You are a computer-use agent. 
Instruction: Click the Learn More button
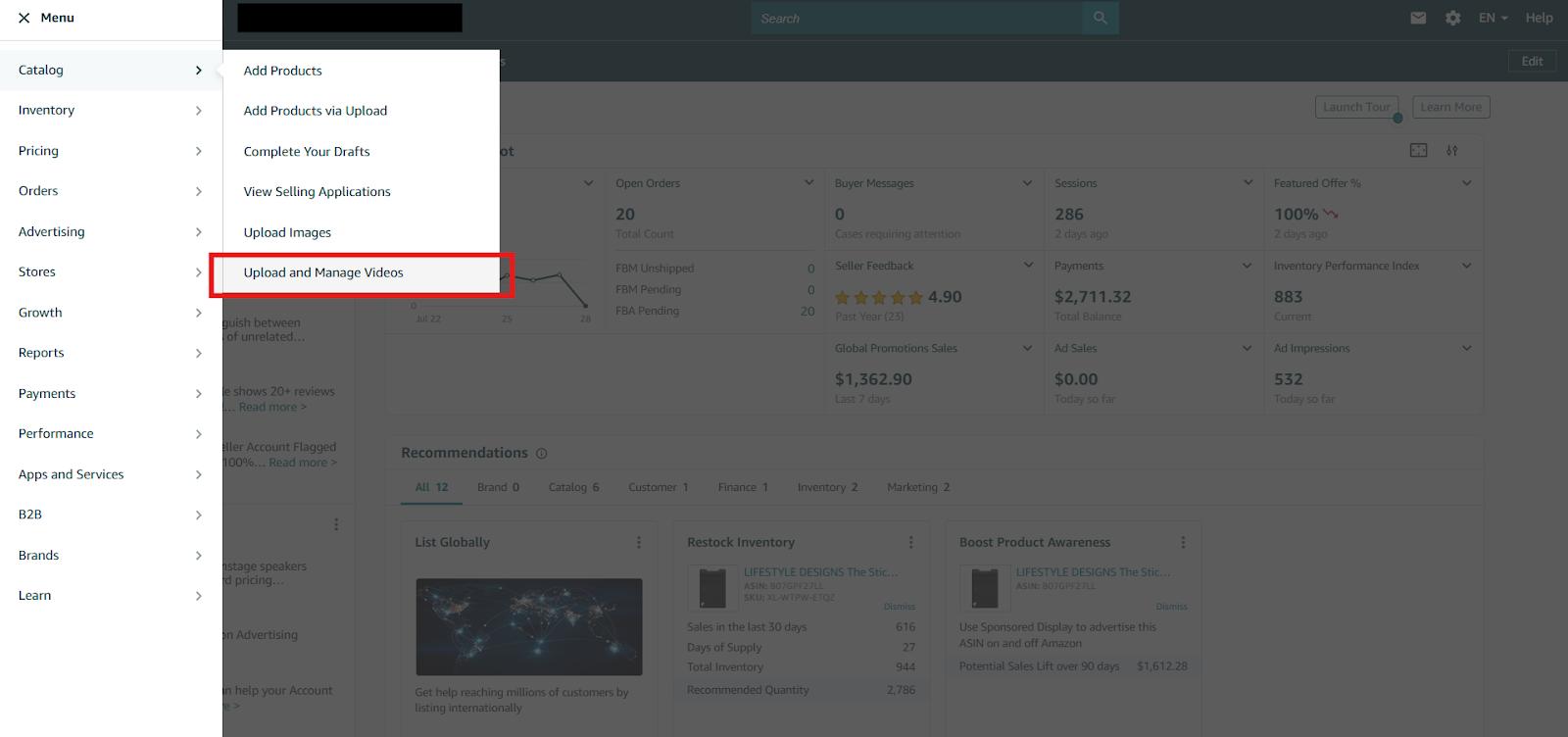(1450, 107)
